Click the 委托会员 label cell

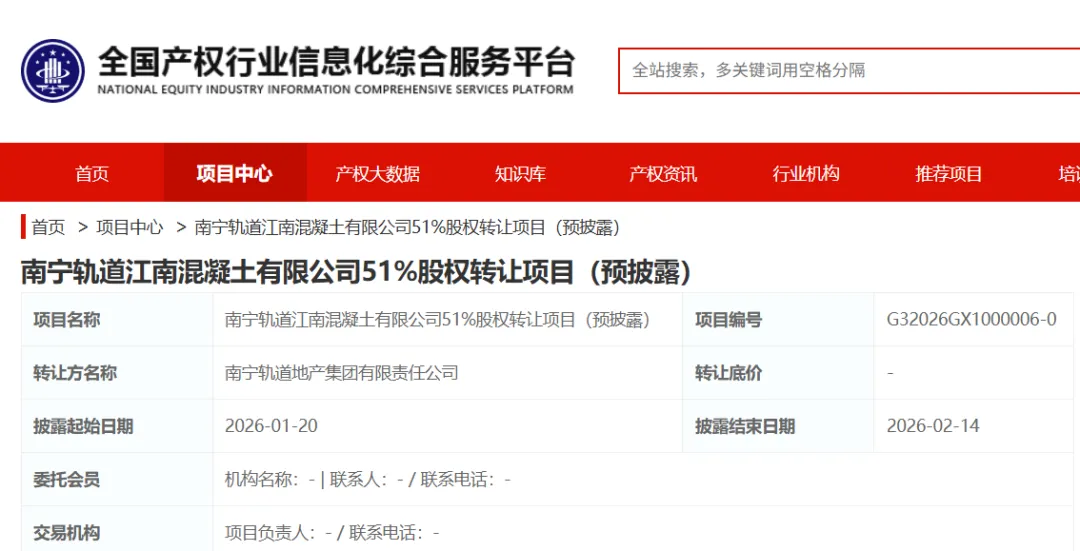click(117, 479)
